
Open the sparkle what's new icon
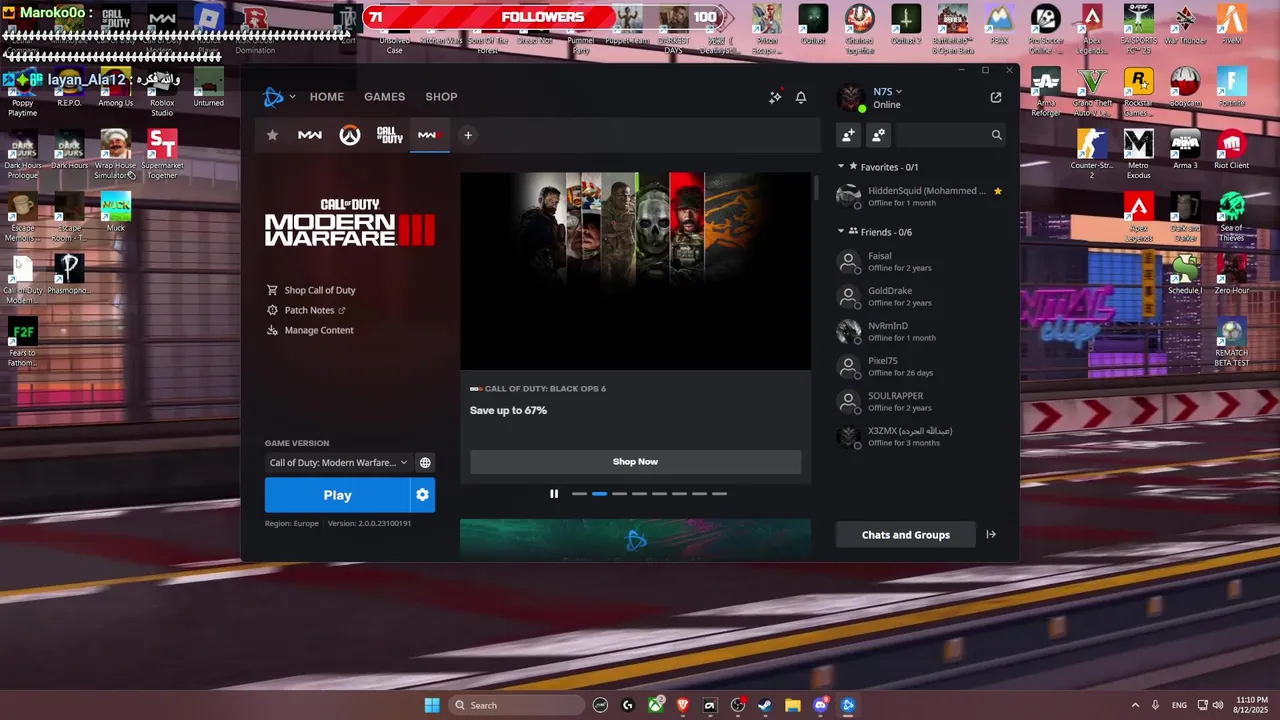click(x=775, y=97)
